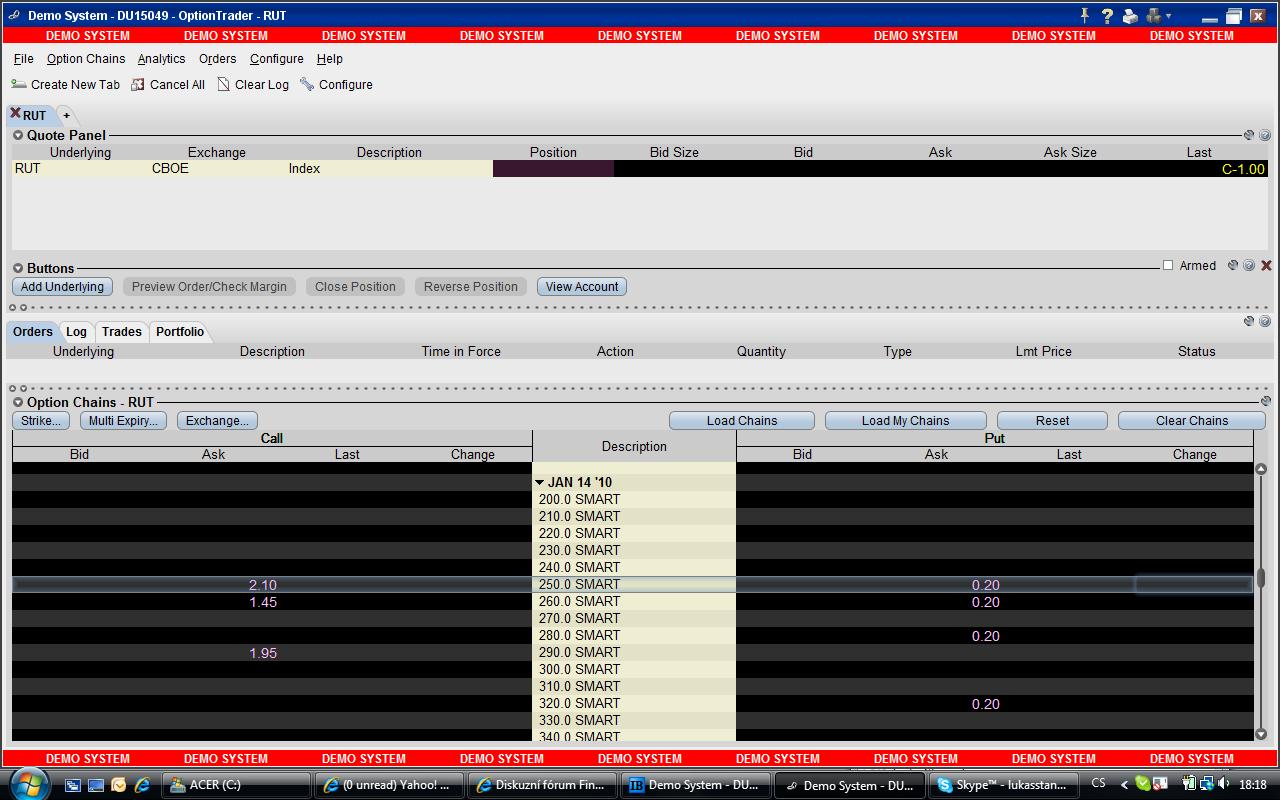Click the Clear Chains button
The image size is (1280, 800).
[1192, 421]
